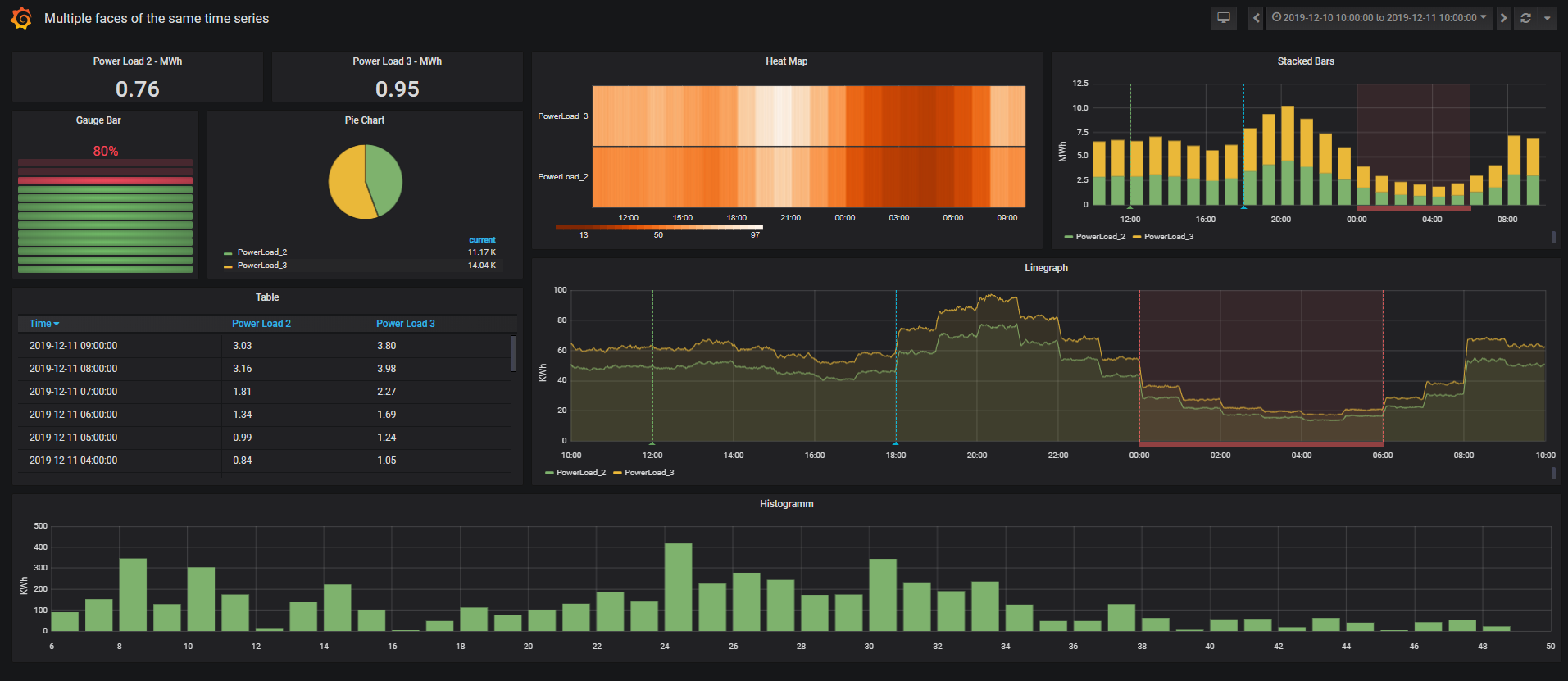Toggle PowerLoad_2 series in Stacked Bars legend
This screenshot has height=681, width=1568.
coord(1099,237)
